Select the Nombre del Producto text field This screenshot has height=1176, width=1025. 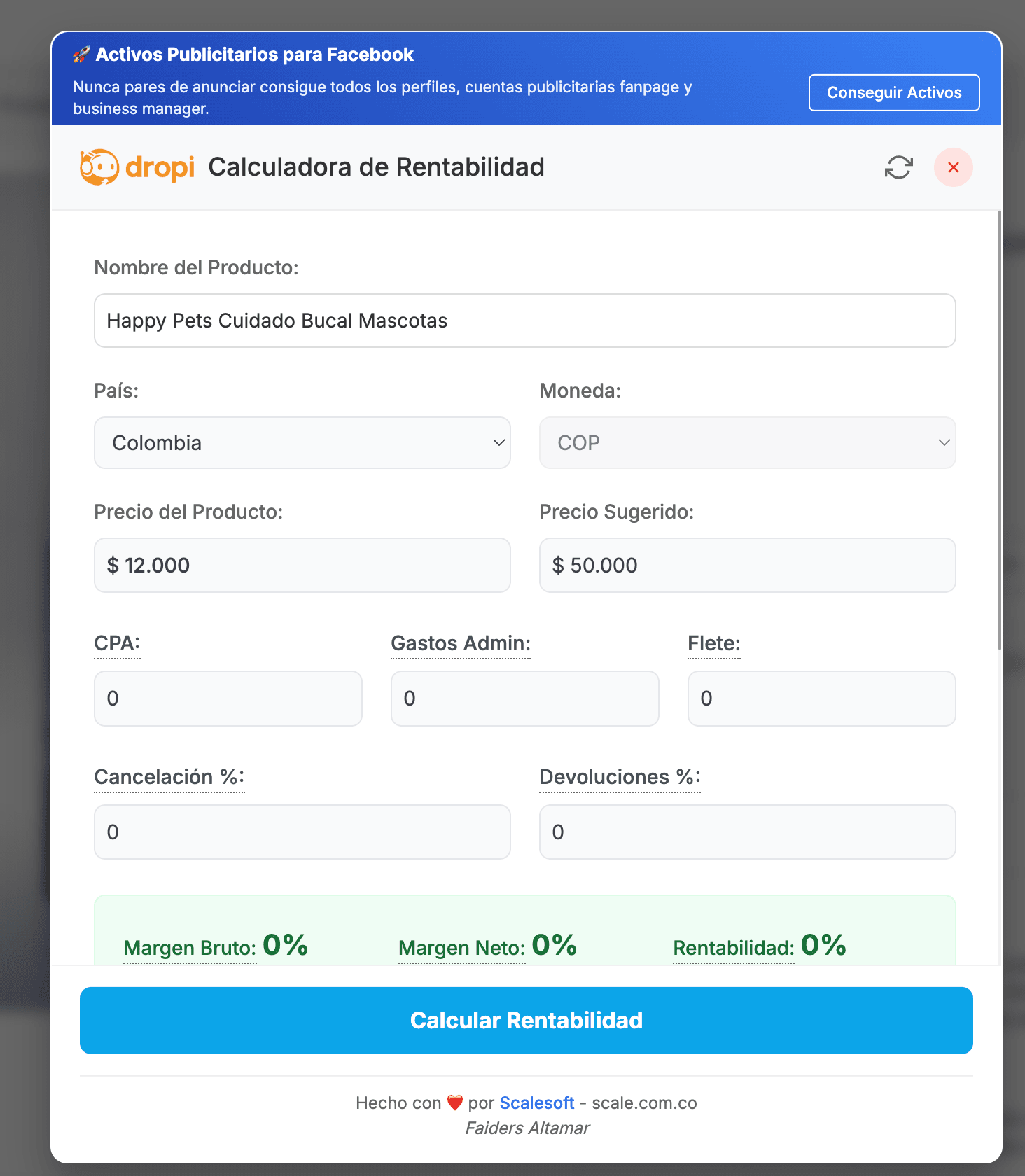pos(524,321)
